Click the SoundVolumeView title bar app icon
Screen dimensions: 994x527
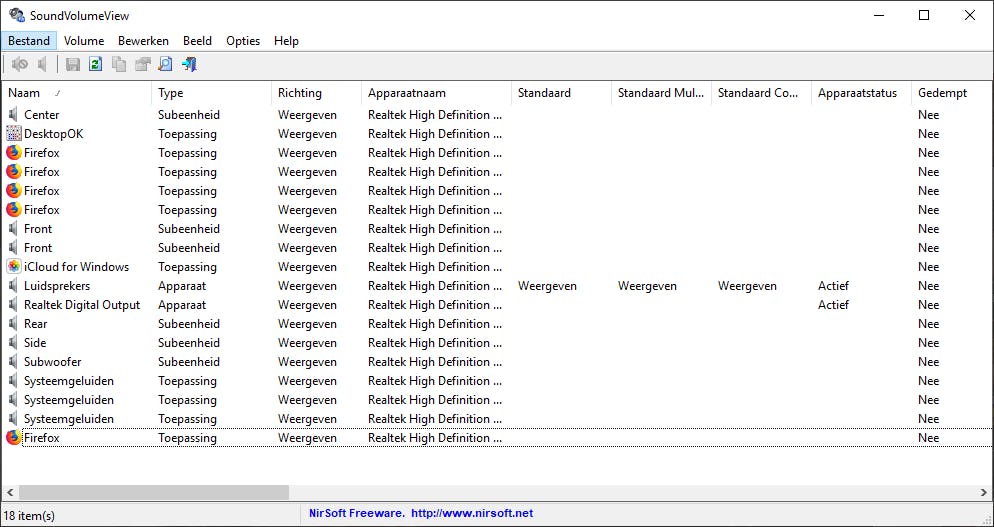click(16, 15)
